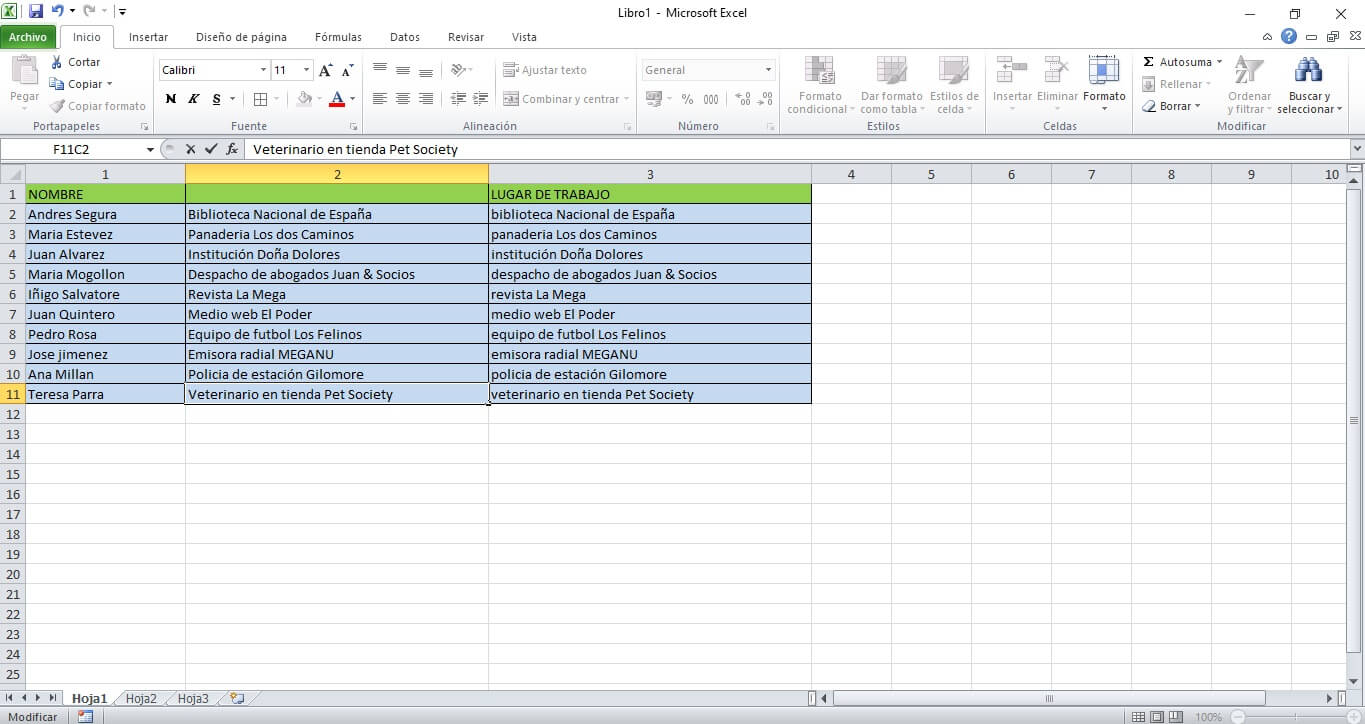Cancel the cell entry with the X button

point(190,149)
